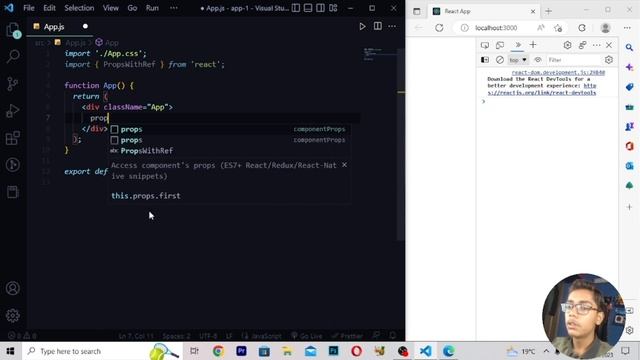Open a new tab in Edge

coord(549,11)
